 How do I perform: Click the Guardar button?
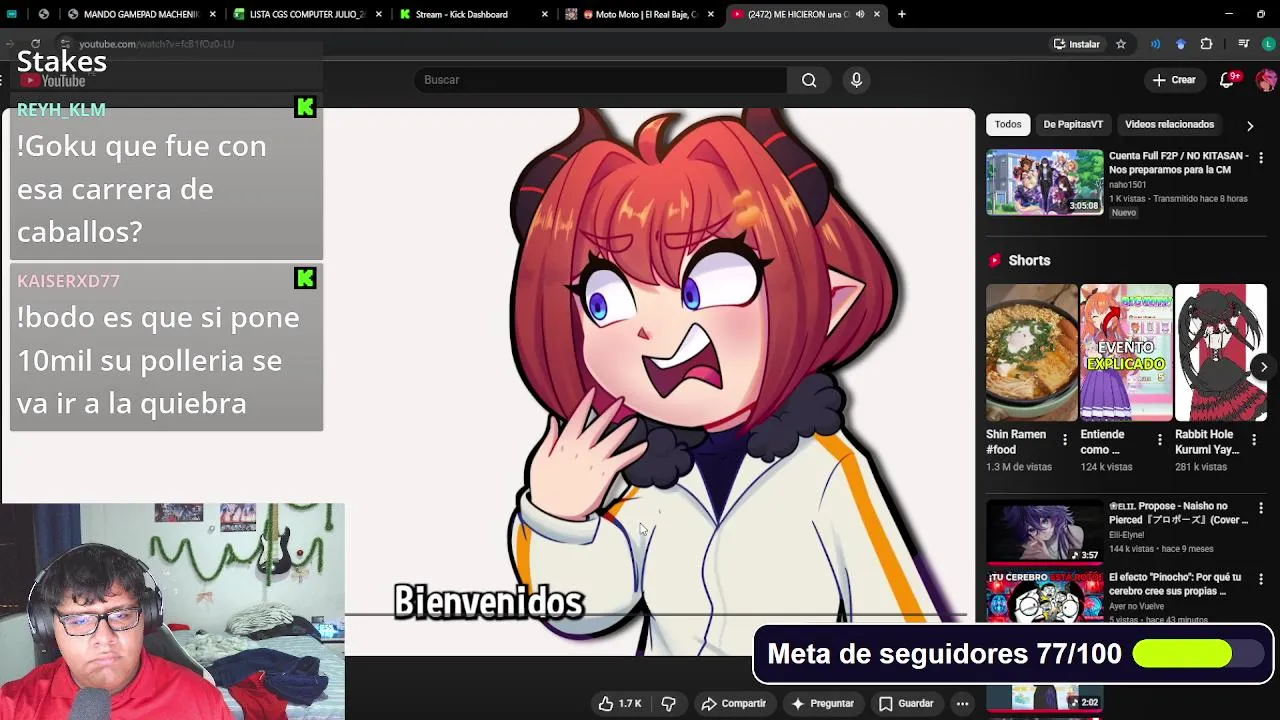906,703
